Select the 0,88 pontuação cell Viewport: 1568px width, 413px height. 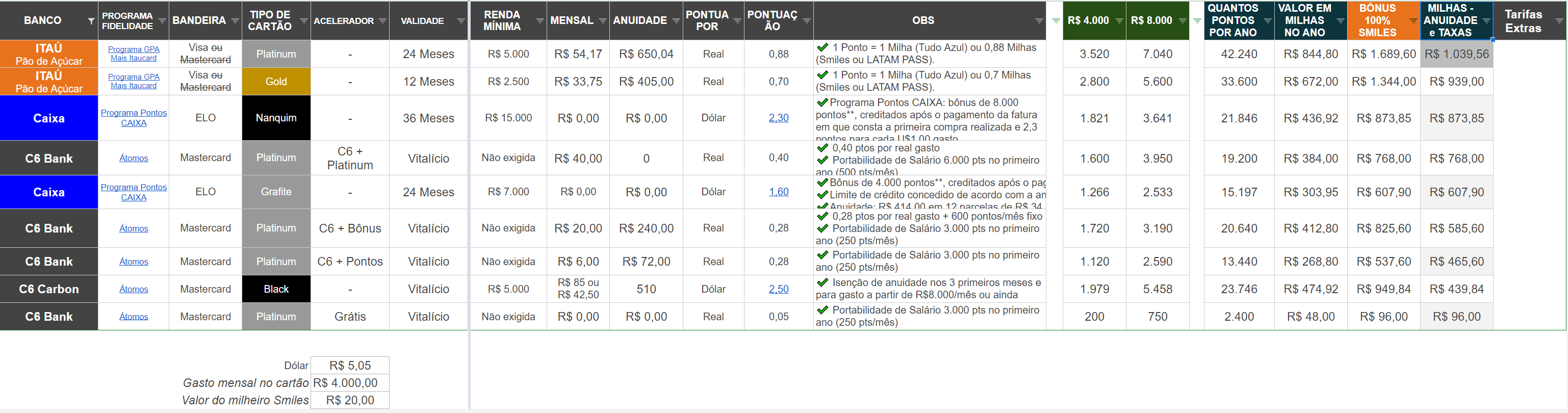(x=779, y=54)
